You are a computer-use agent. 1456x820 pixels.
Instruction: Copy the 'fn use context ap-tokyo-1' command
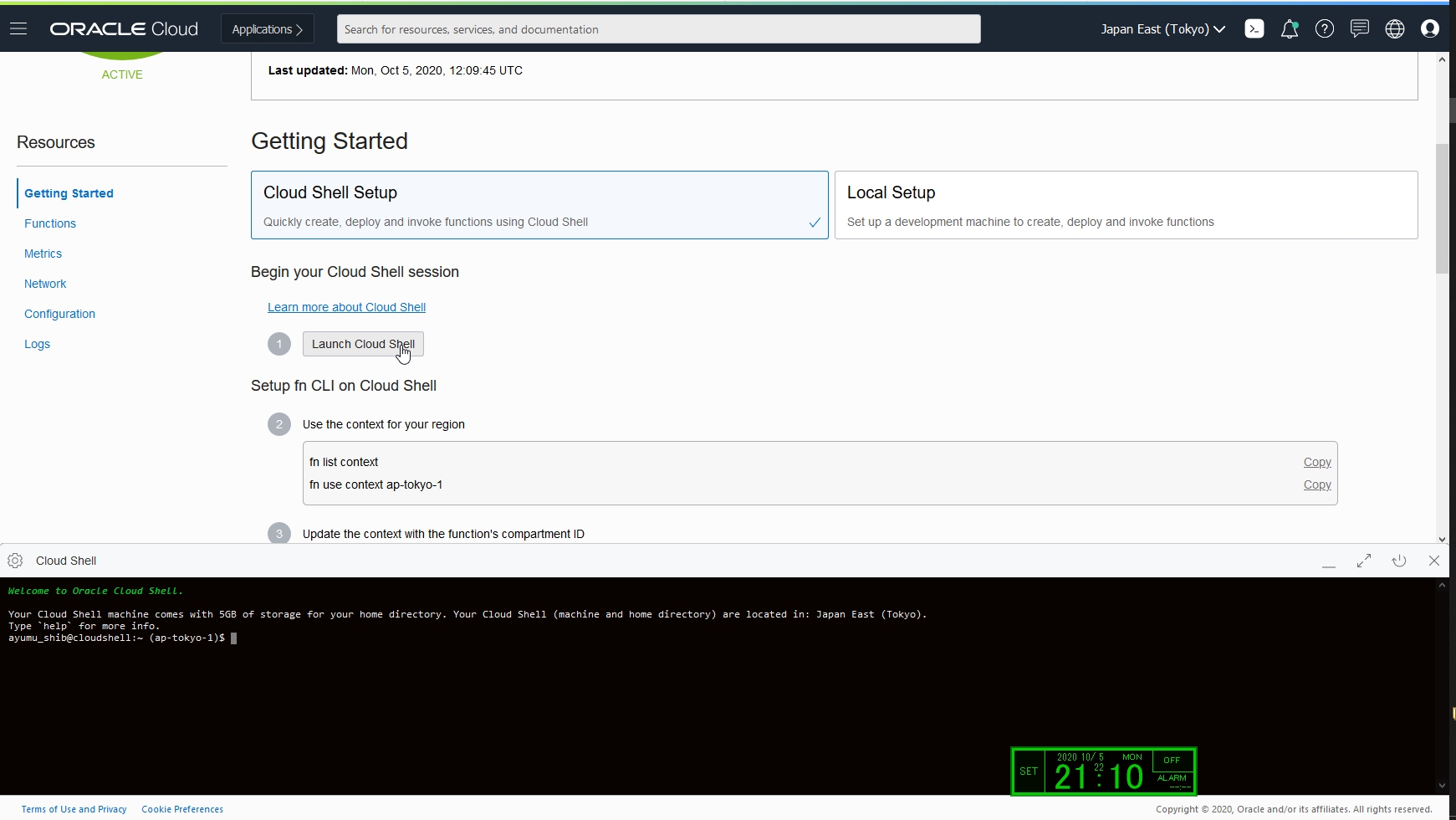click(x=1317, y=484)
